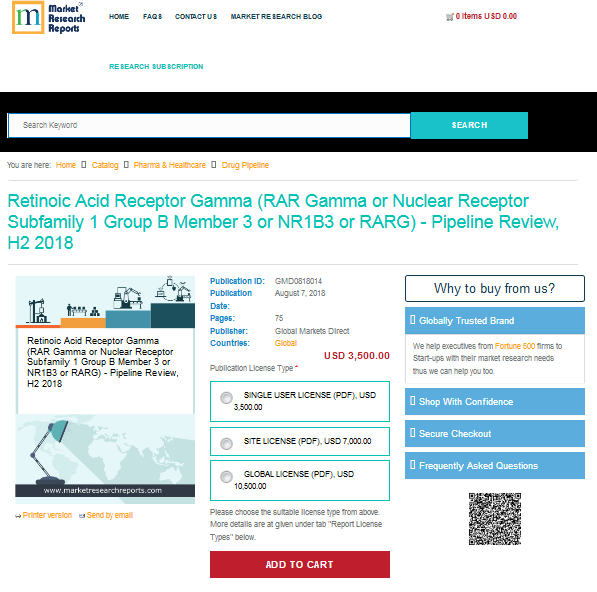Open the Home menu item
The width and height of the screenshot is (597, 592).
[119, 17]
